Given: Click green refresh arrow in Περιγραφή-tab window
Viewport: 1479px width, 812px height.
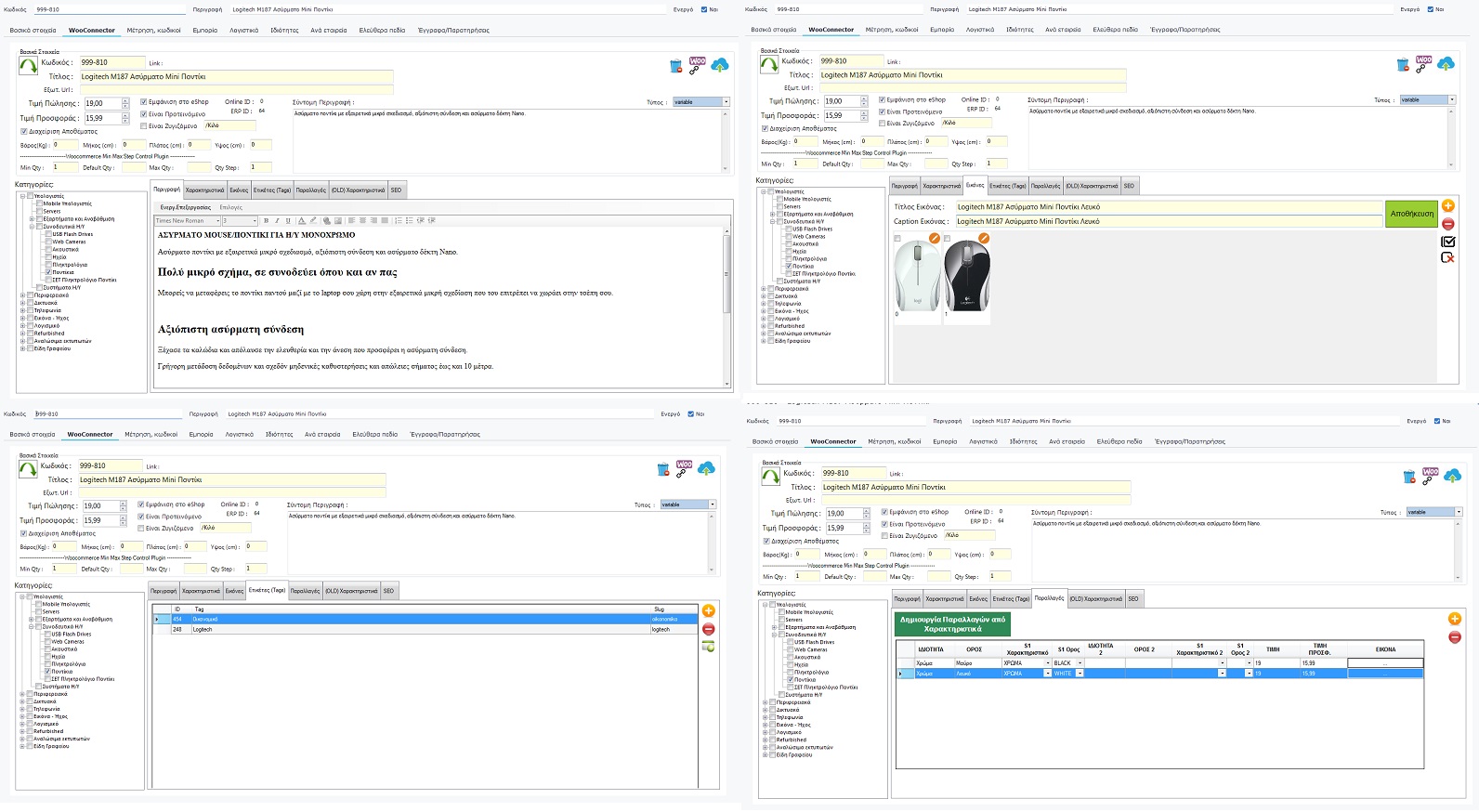Looking at the screenshot, I should point(28,66).
